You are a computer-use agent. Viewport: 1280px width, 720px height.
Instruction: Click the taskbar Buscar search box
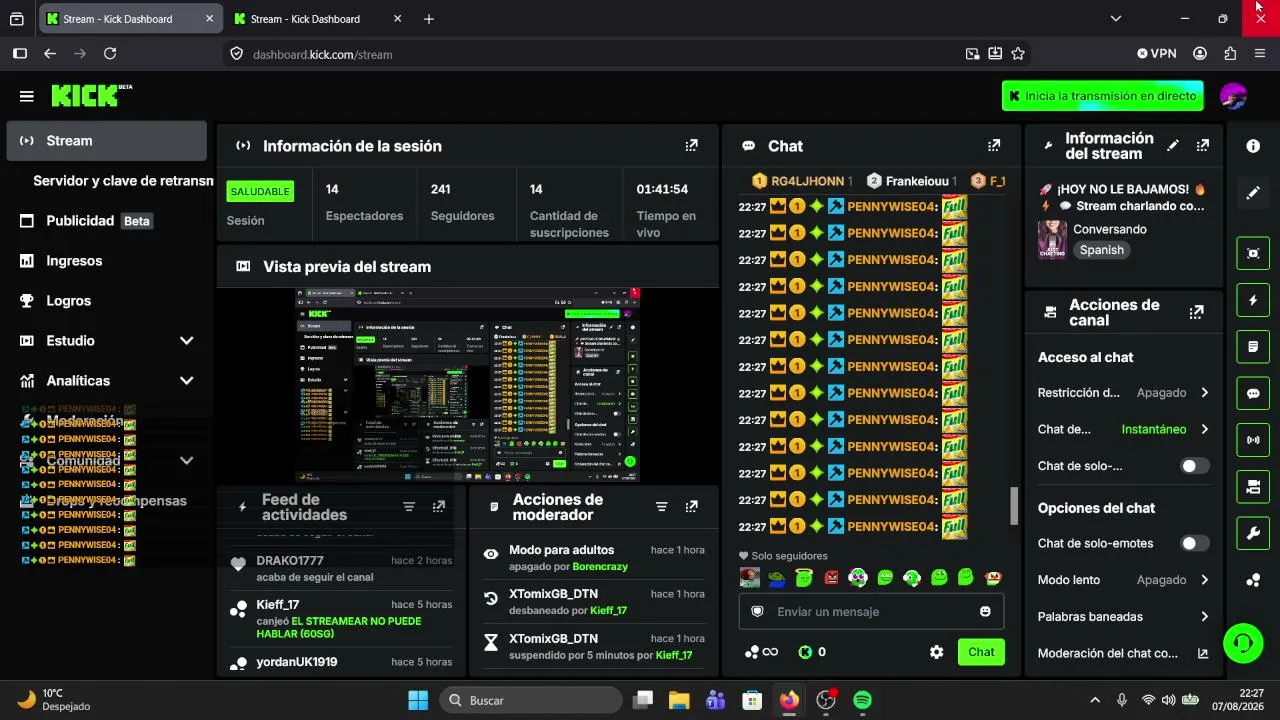point(530,700)
